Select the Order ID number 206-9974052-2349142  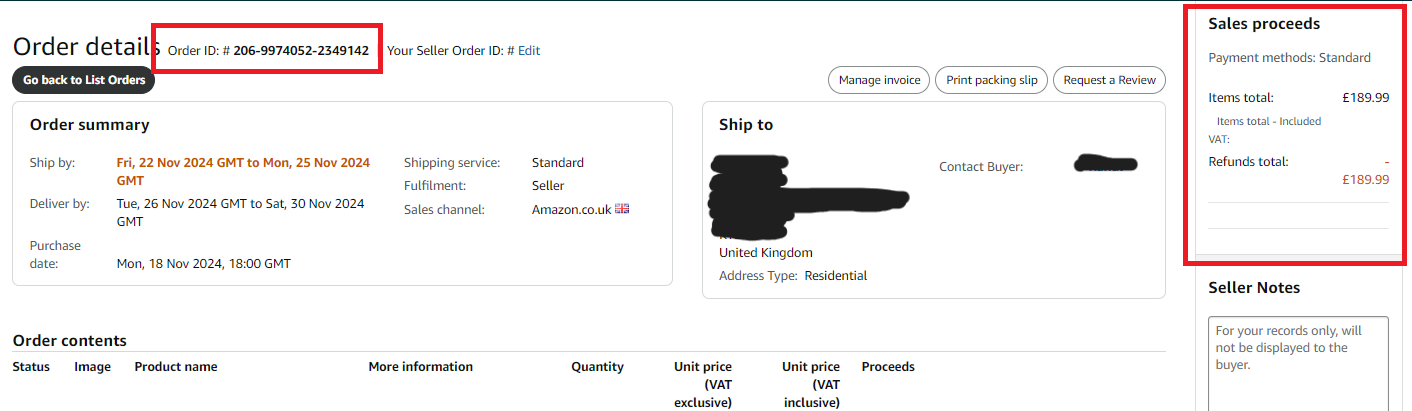tap(301, 50)
